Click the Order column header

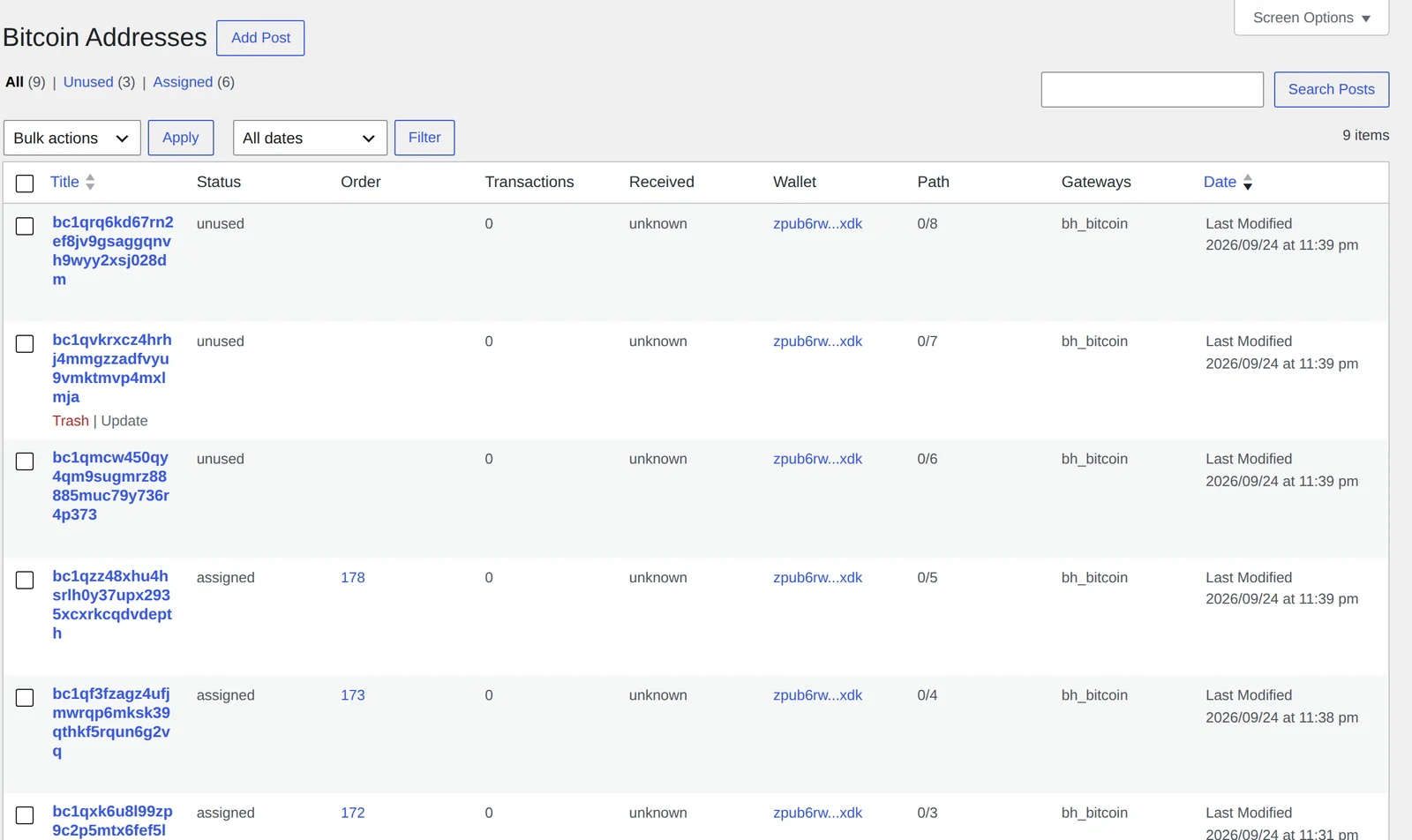361,182
